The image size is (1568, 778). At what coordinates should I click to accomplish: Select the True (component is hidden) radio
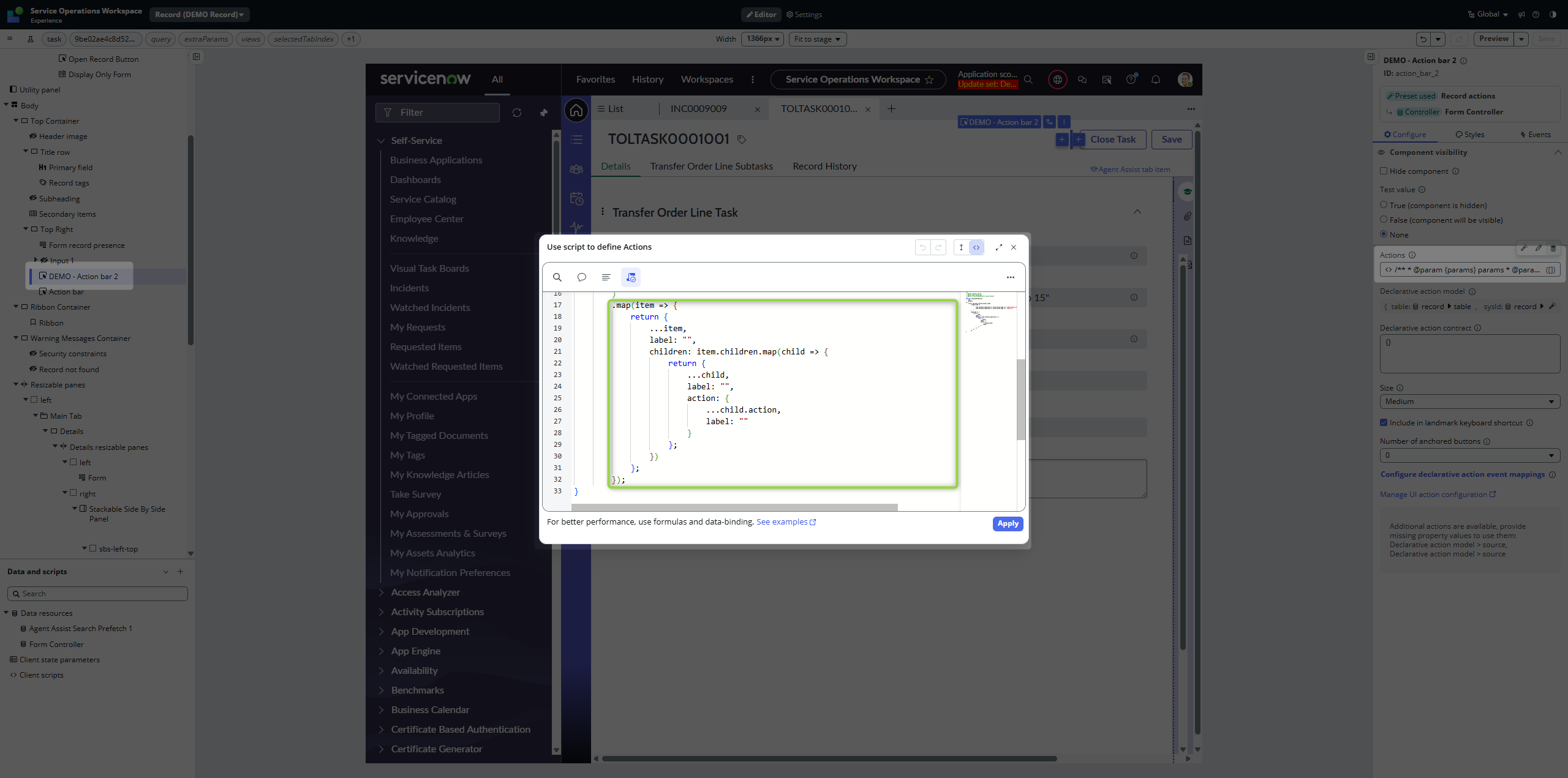tap(1384, 205)
